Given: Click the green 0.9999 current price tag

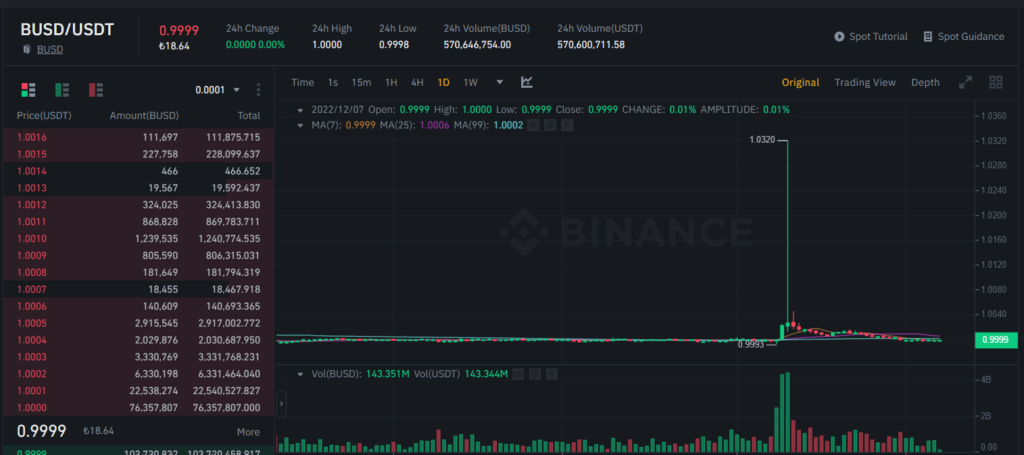Looking at the screenshot, I should coord(995,339).
